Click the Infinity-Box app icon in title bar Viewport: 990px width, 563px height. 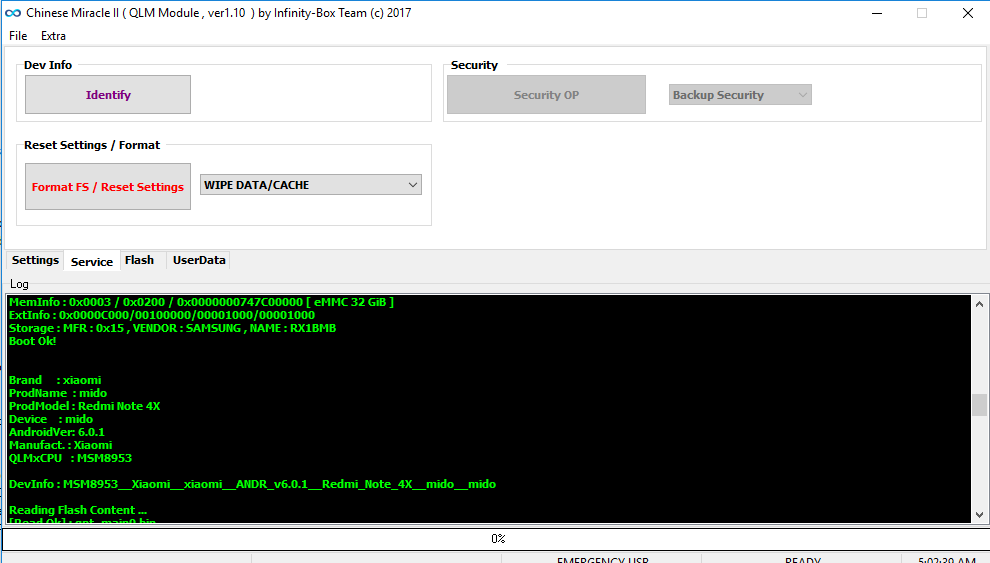(x=12, y=13)
